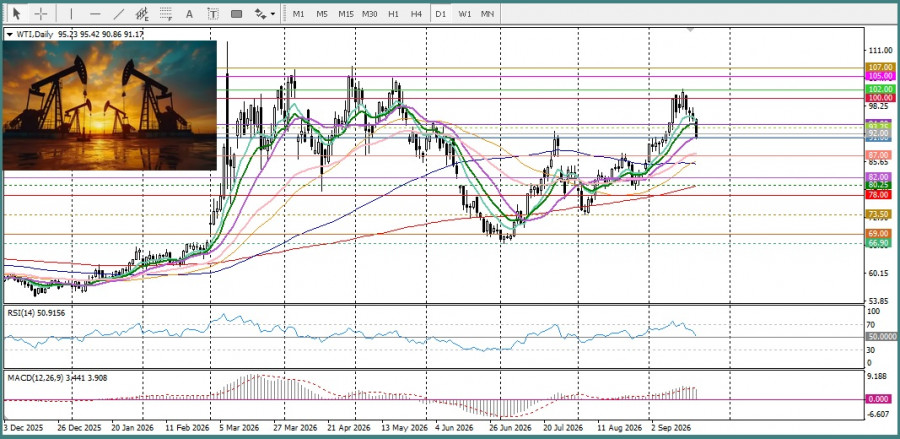The image size is (900, 439).
Task: Switch to the M1 timeframe
Action: point(298,13)
